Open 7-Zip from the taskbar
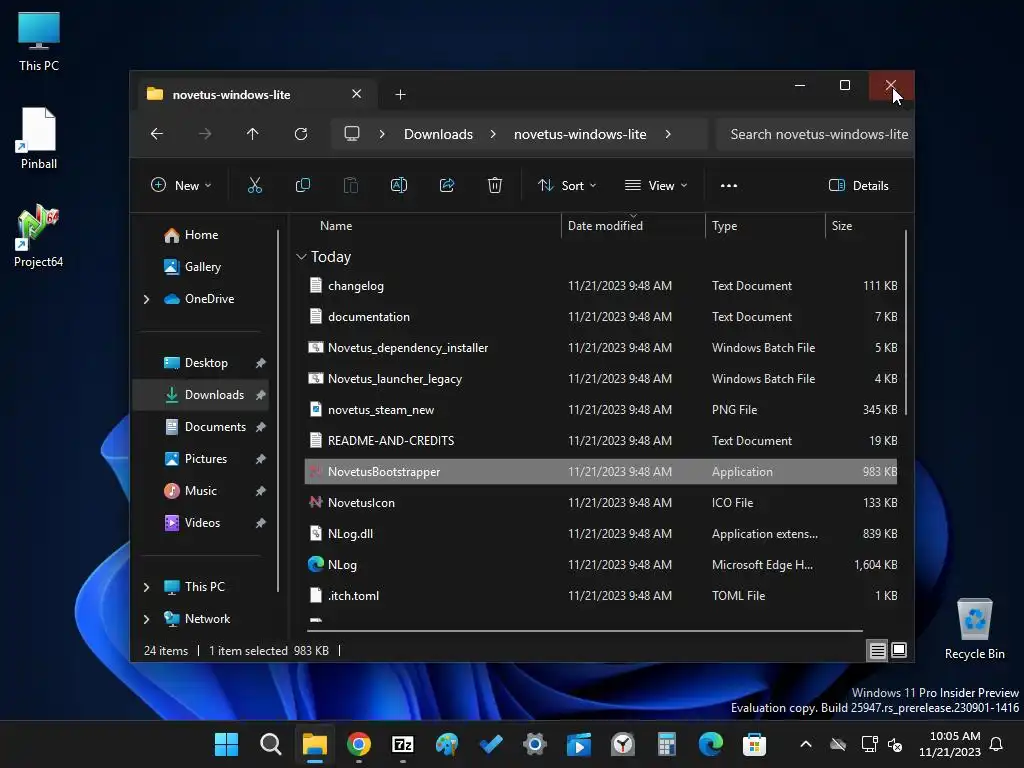The width and height of the screenshot is (1024, 768). 403,744
